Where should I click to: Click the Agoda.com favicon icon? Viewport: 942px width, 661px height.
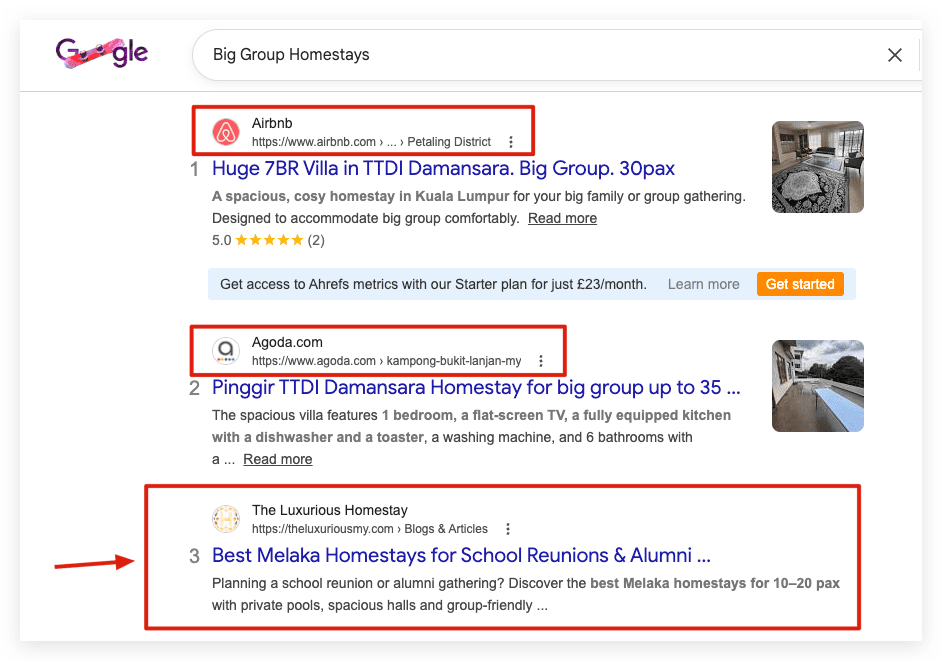coord(226,351)
